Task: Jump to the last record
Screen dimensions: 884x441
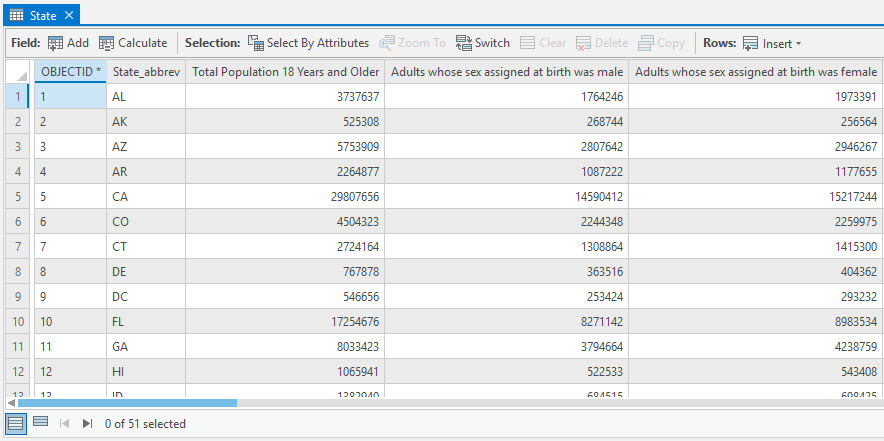Action: (x=88, y=424)
